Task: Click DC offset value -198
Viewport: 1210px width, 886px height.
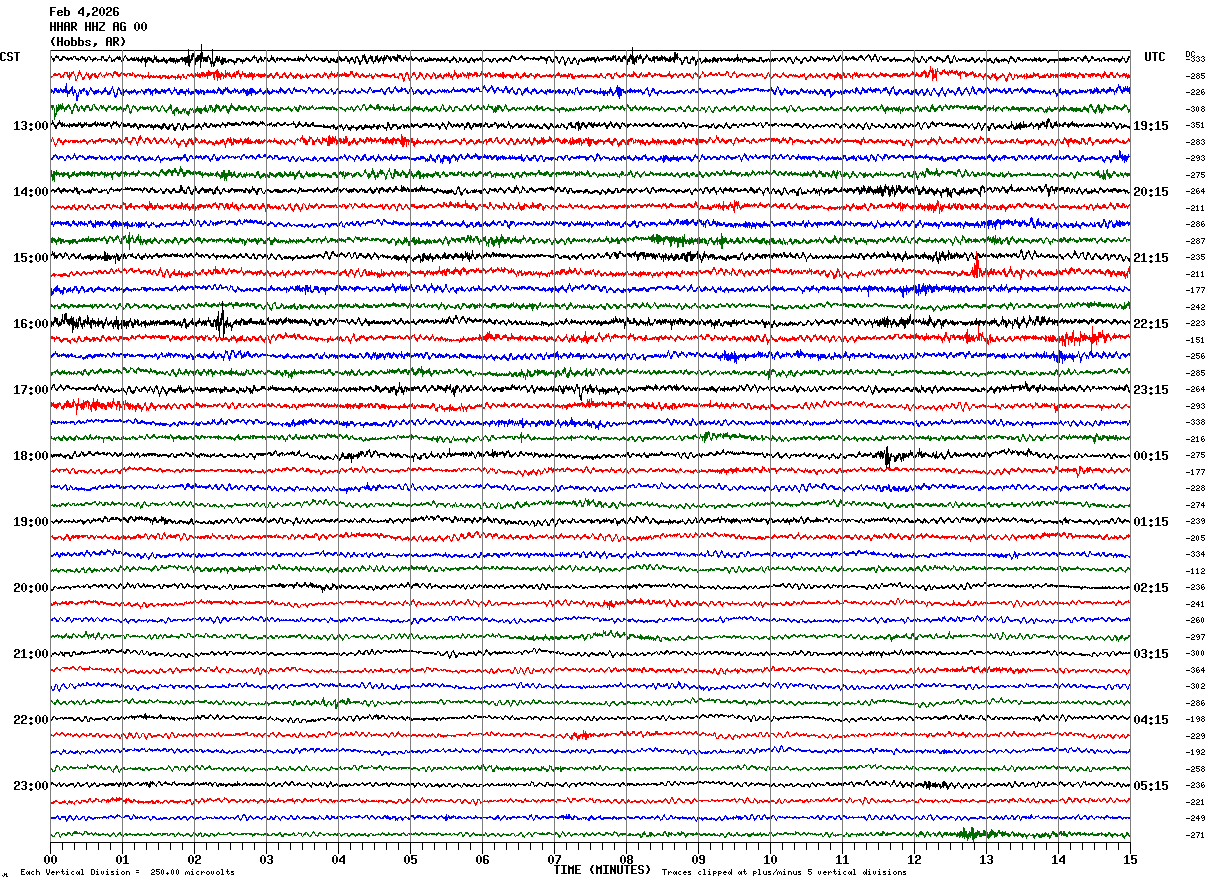Action: pyautogui.click(x=1195, y=719)
